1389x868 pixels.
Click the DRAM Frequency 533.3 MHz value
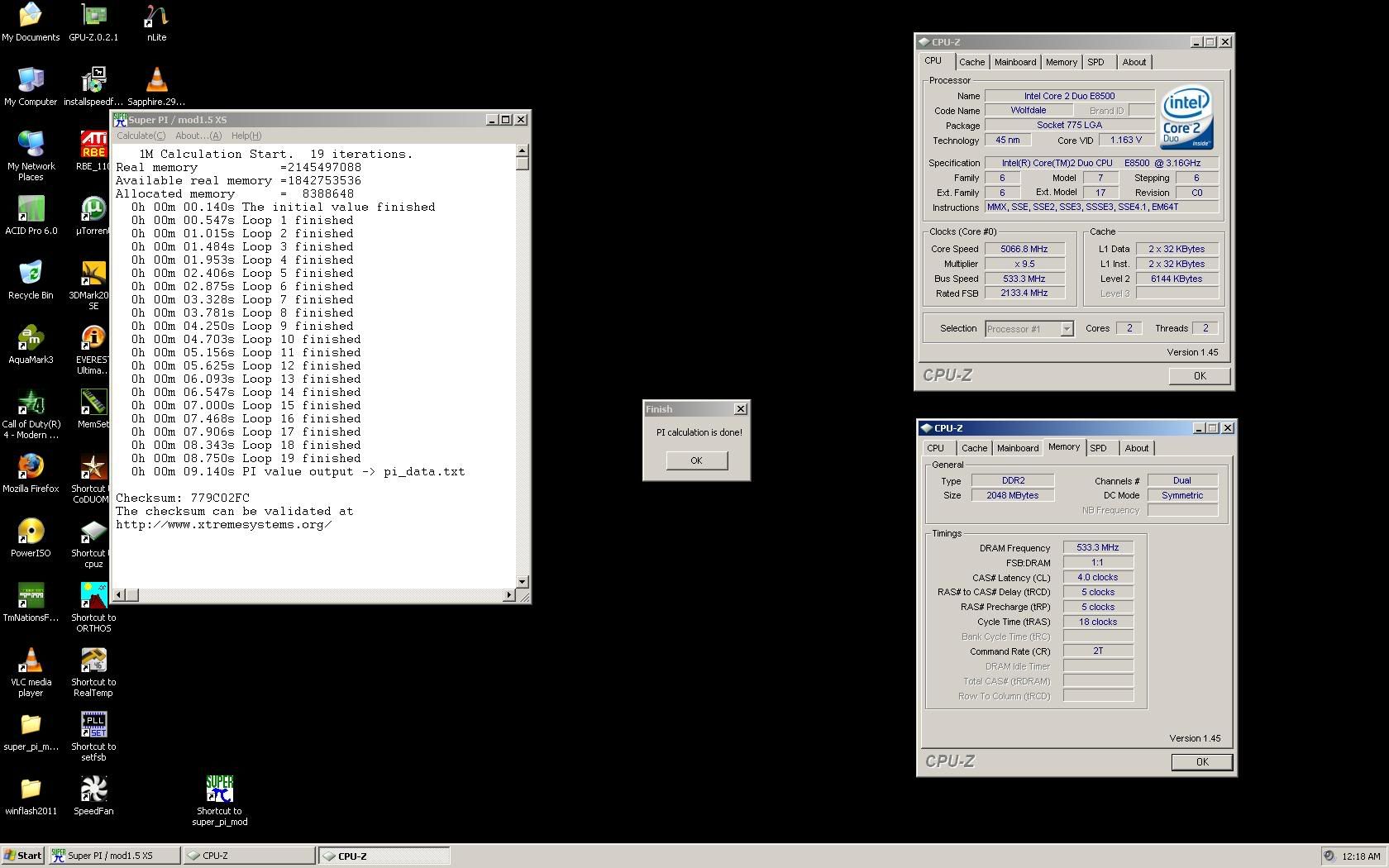[1097, 547]
